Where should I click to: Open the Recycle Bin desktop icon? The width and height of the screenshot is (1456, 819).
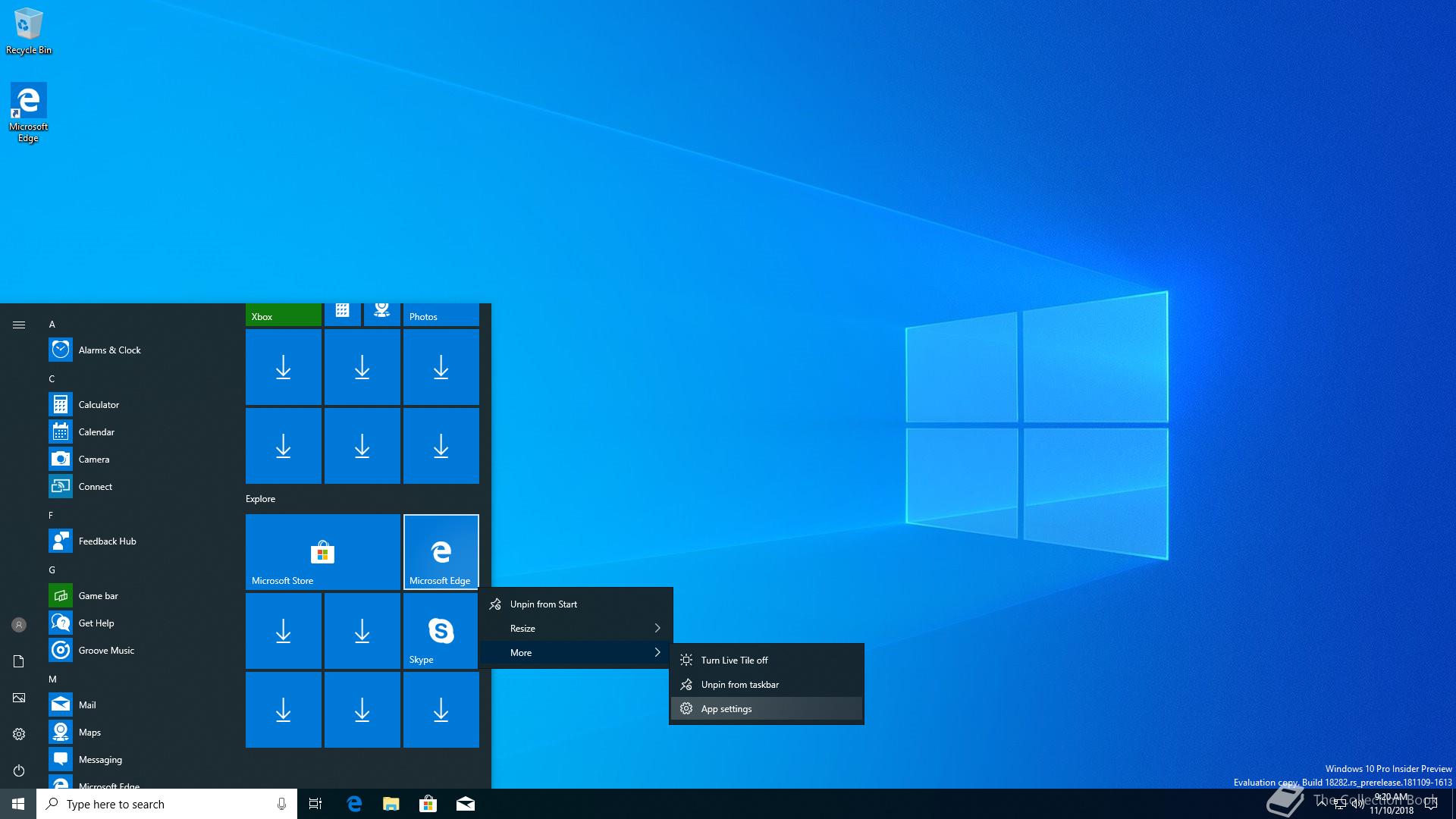28,31
